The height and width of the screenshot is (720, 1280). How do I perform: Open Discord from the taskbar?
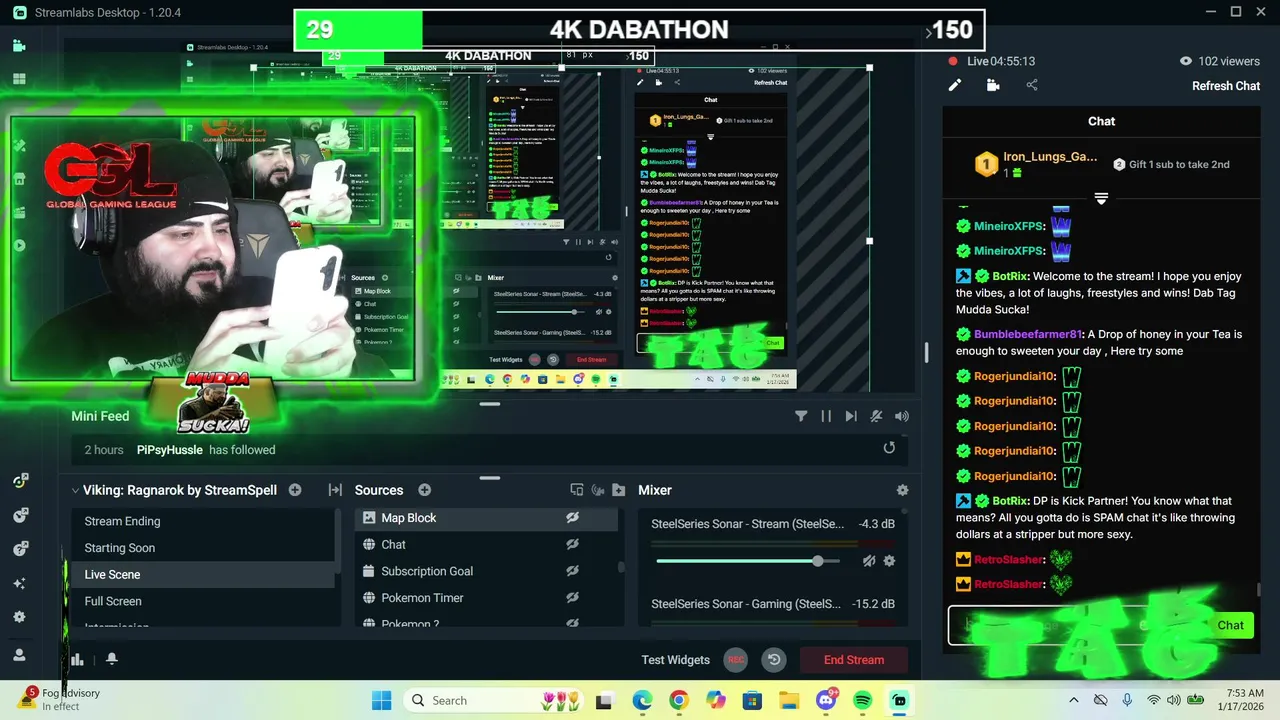pos(826,700)
